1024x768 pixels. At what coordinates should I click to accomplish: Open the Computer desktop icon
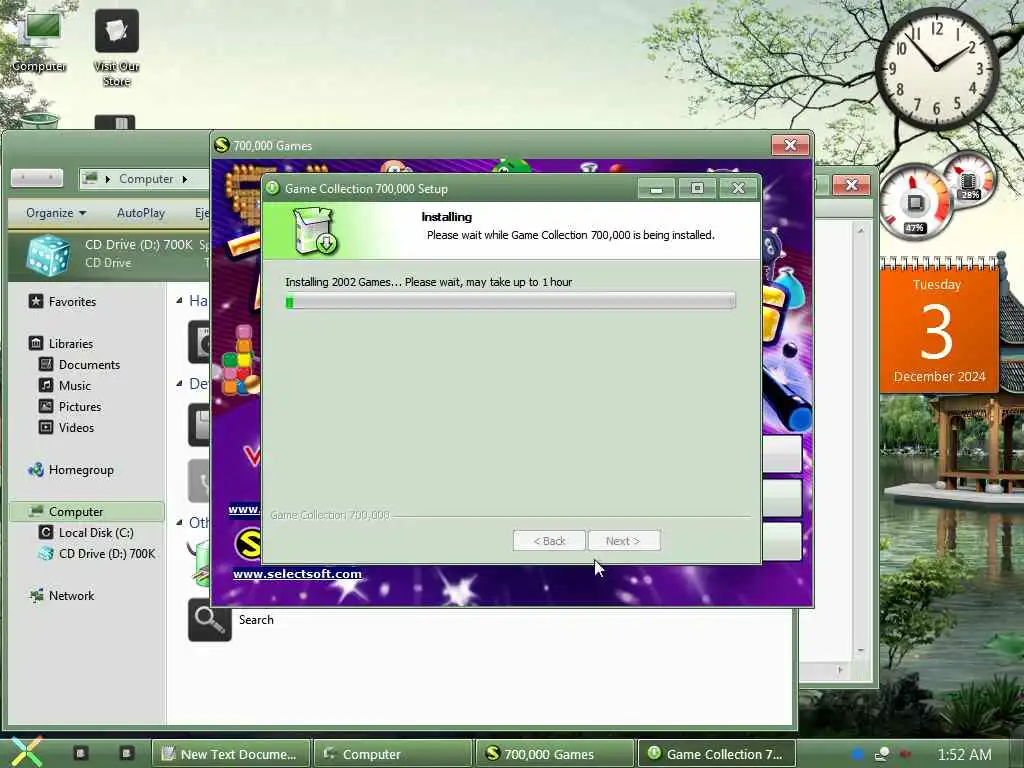pos(39,40)
